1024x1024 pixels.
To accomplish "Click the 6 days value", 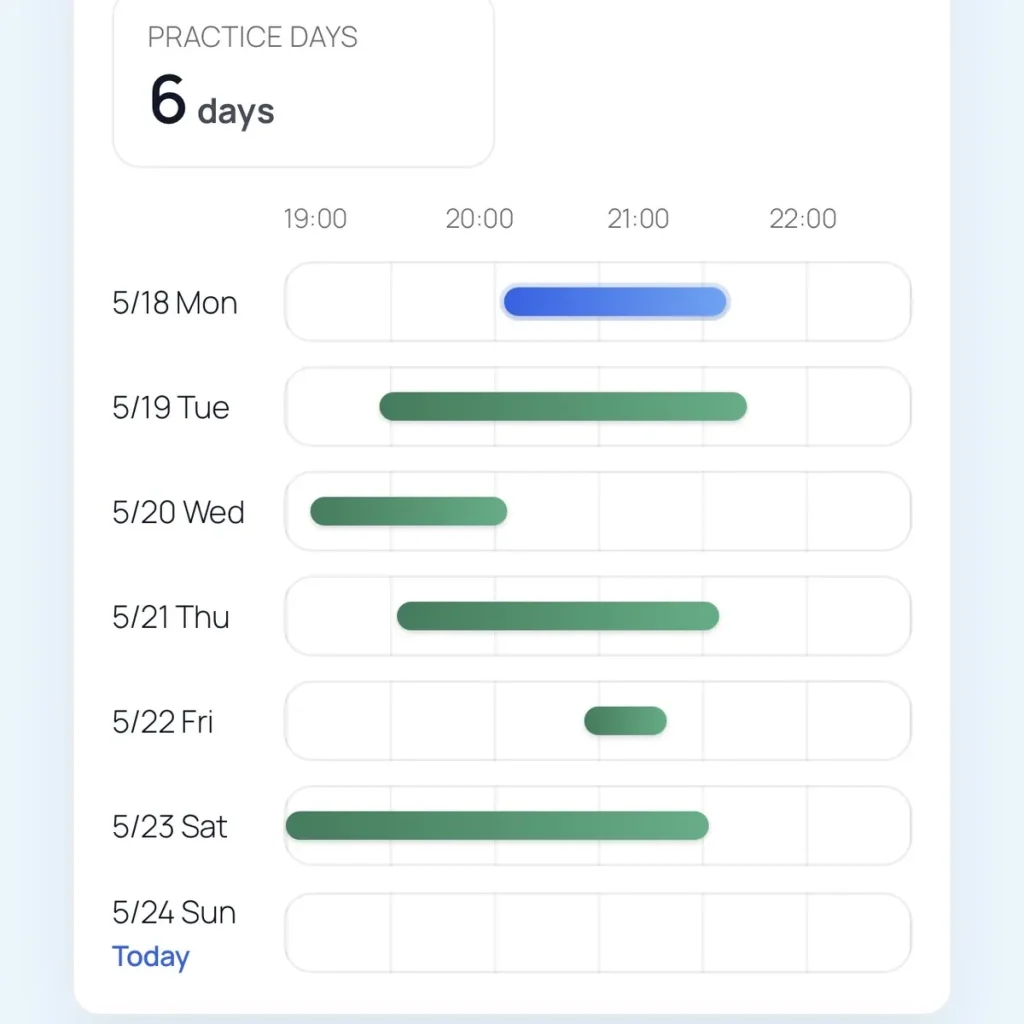I will point(212,101).
